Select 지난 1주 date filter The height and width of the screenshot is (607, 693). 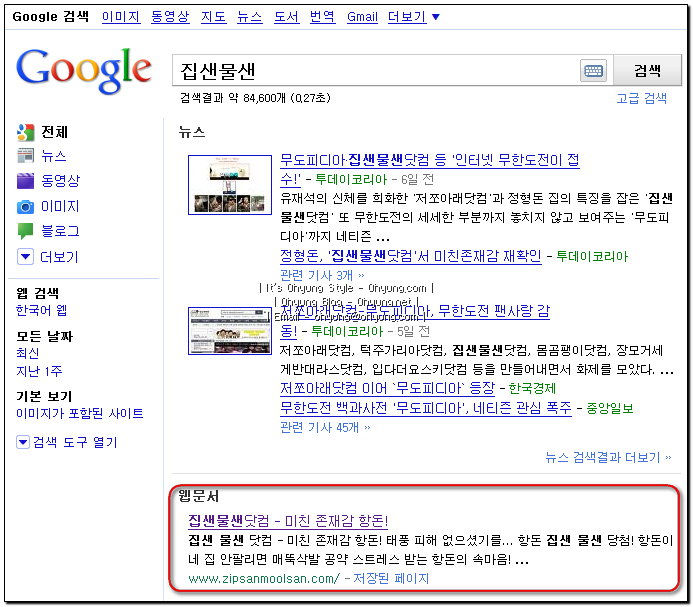tap(39, 371)
